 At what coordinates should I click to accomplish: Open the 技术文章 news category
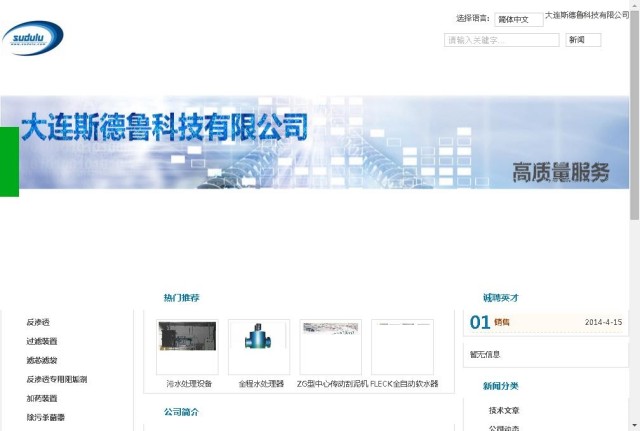pos(504,411)
